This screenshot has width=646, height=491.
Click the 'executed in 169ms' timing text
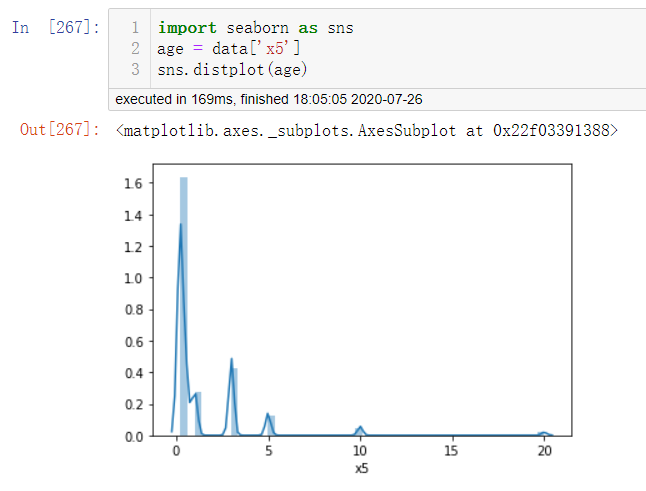coord(269,99)
